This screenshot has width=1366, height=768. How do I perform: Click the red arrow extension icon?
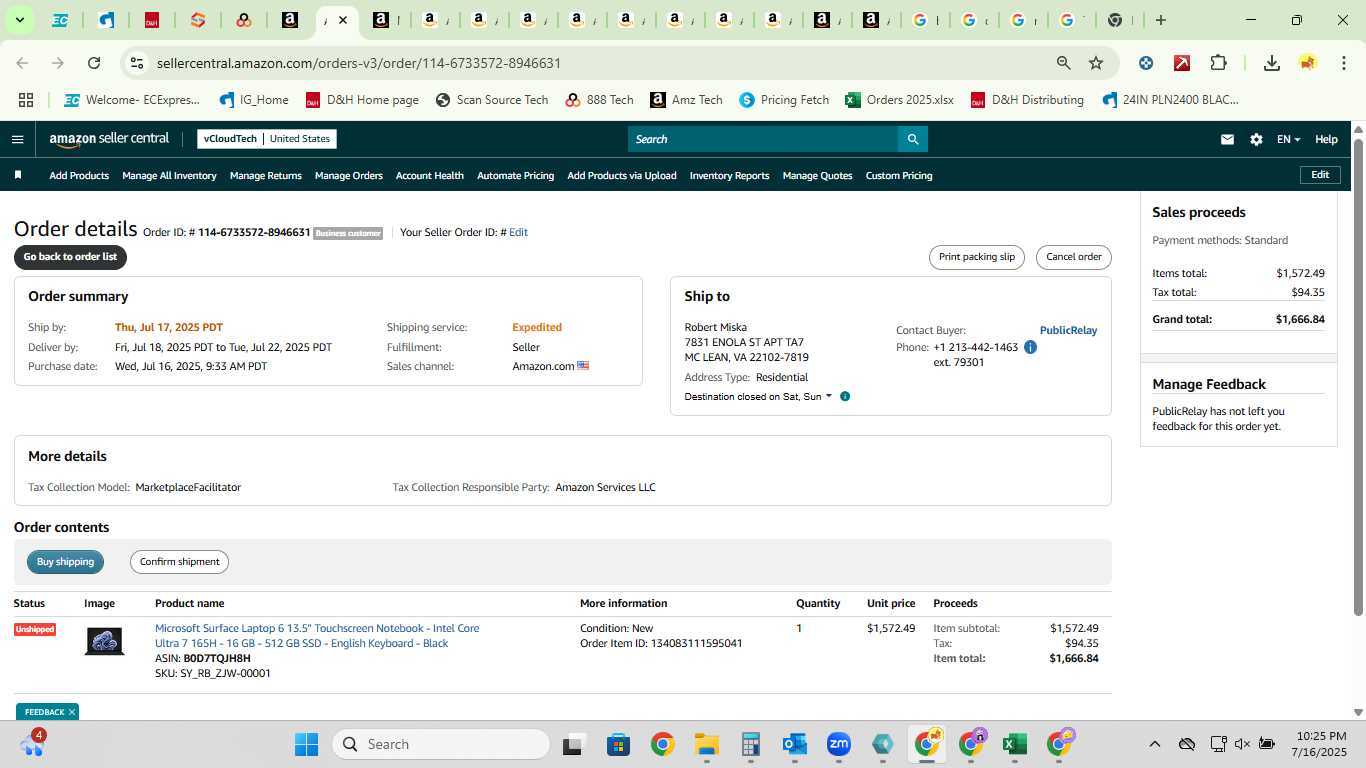(1182, 63)
